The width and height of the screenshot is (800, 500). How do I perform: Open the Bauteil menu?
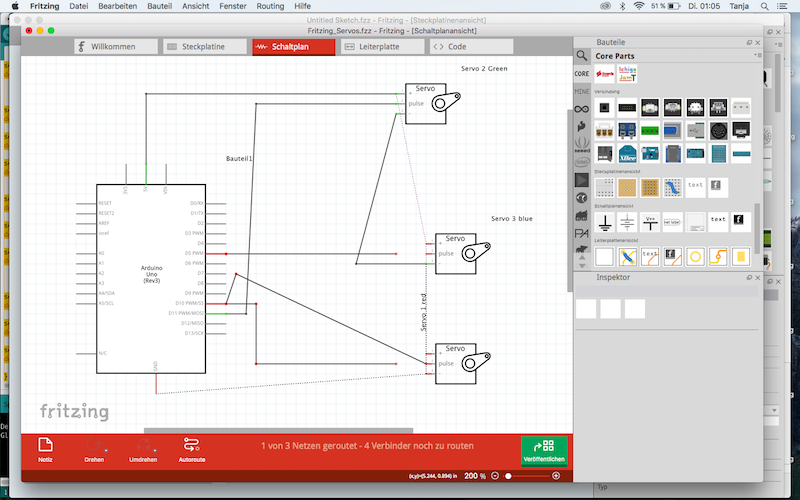point(159,6)
